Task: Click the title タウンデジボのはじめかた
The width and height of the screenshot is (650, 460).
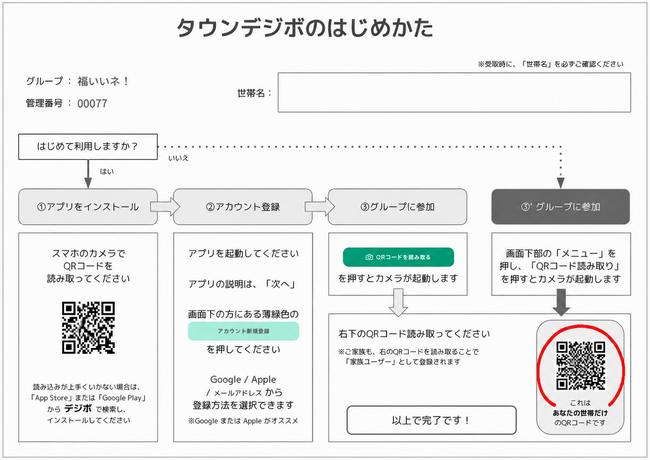Action: pos(305,28)
